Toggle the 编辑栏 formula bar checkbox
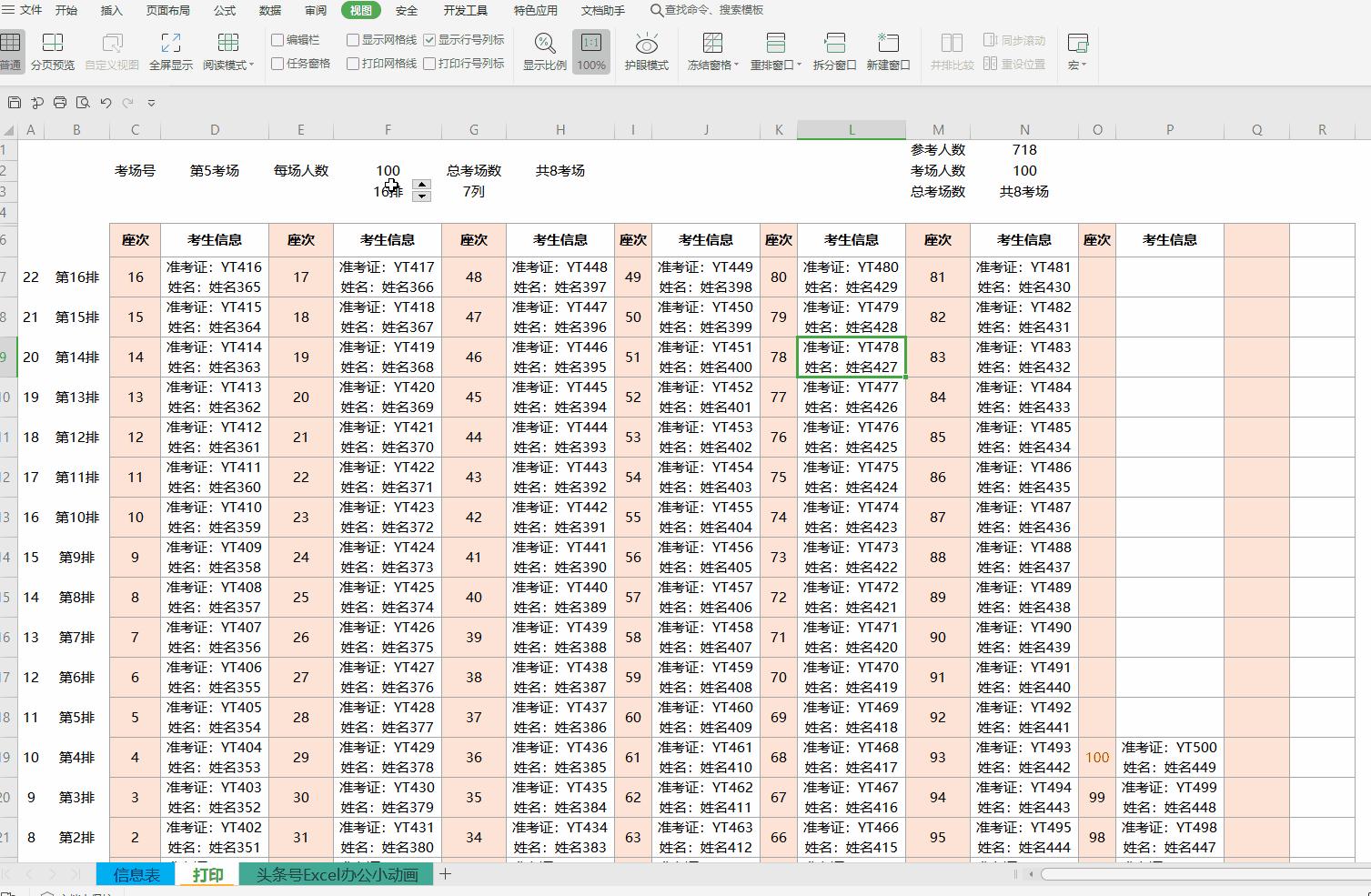Screen dimensions: 1371x896 click(x=278, y=41)
